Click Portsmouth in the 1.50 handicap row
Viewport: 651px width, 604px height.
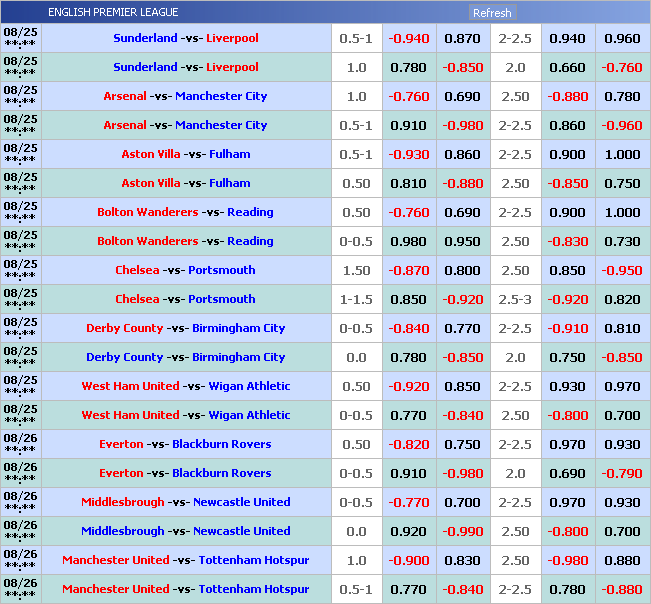coord(224,271)
